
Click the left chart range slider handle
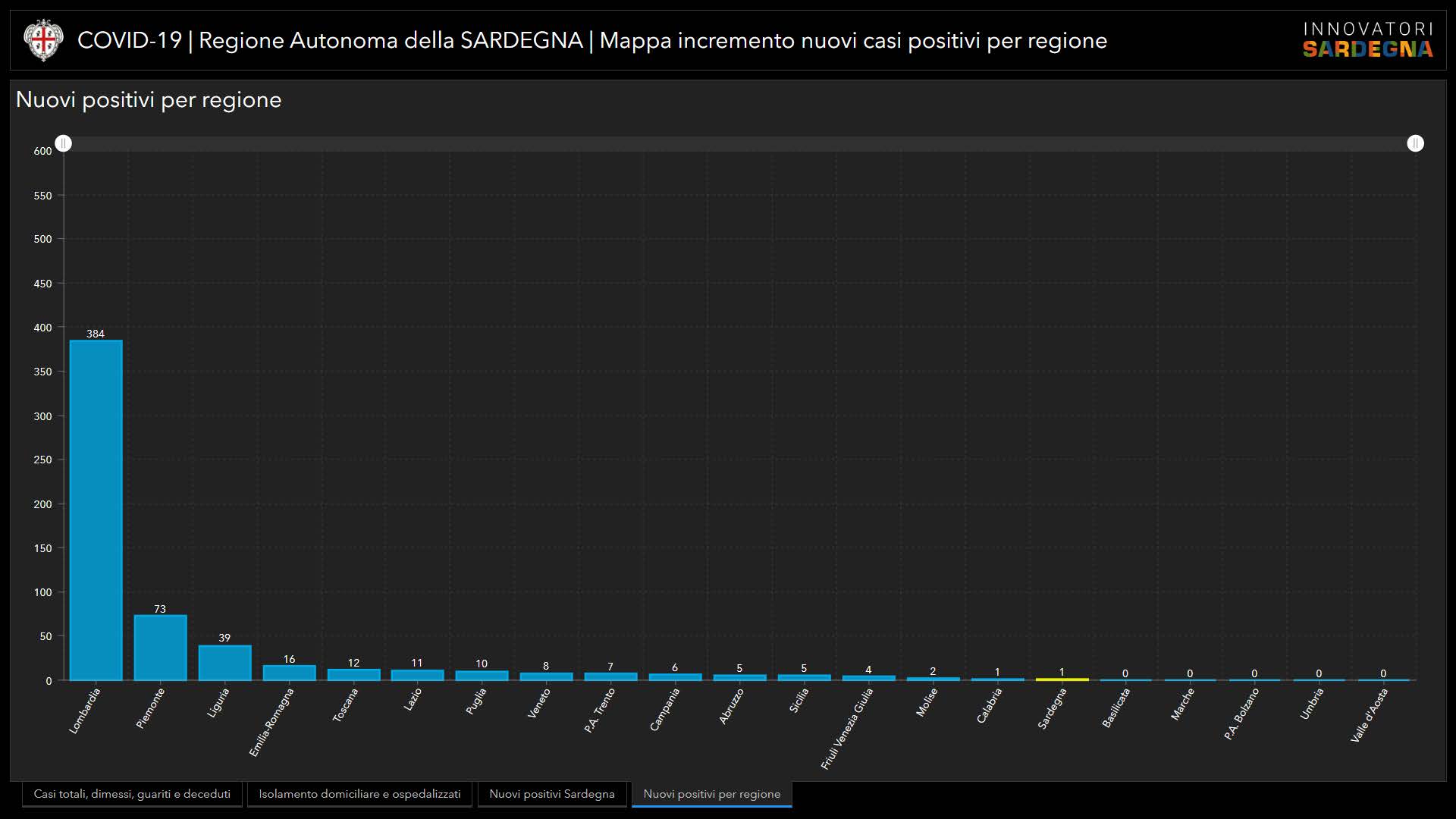click(x=64, y=143)
